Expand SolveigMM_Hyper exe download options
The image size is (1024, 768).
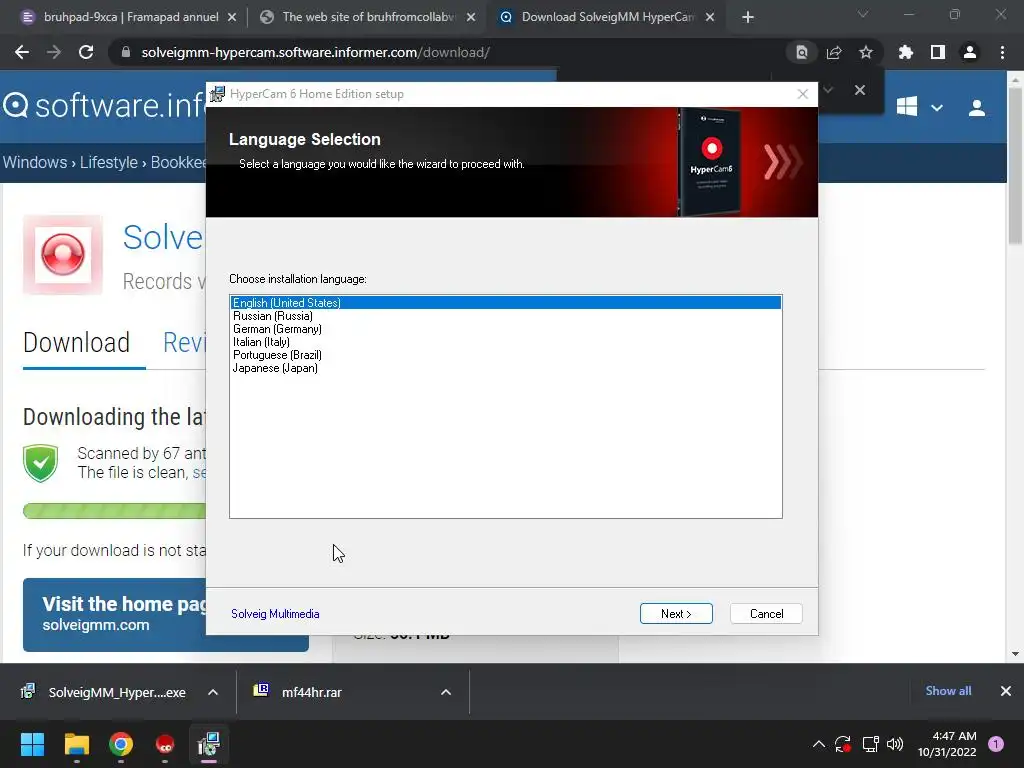coord(213,692)
